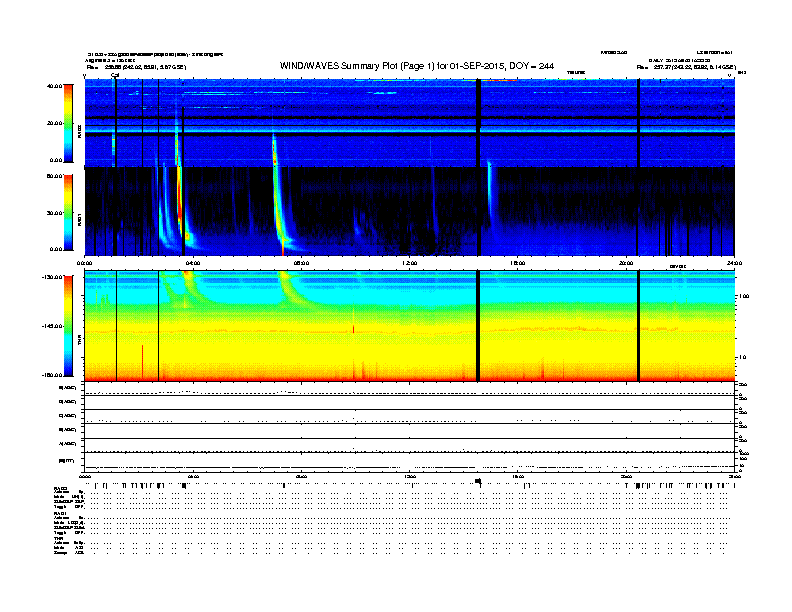Click the 24:00 tick label under RAD1 panel
The height and width of the screenshot is (612, 792).
pos(734,263)
